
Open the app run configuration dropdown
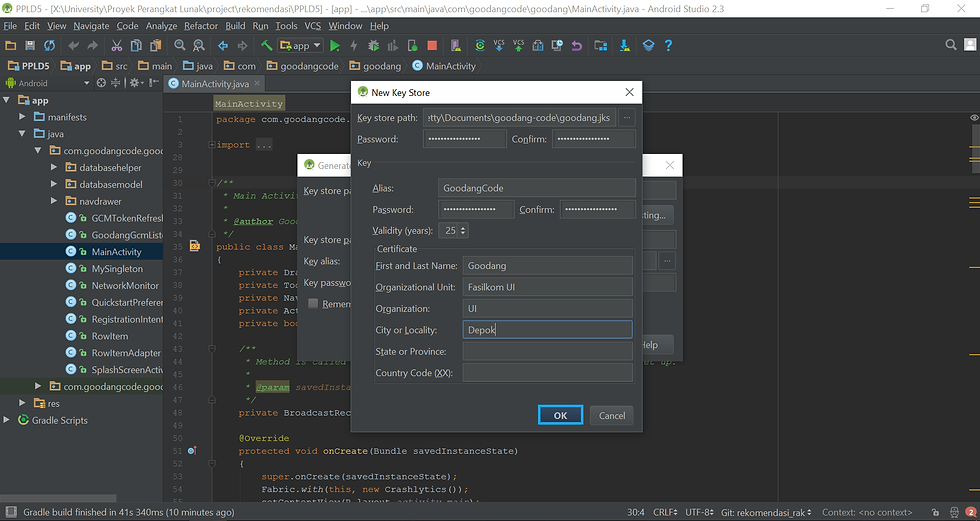[x=301, y=46]
